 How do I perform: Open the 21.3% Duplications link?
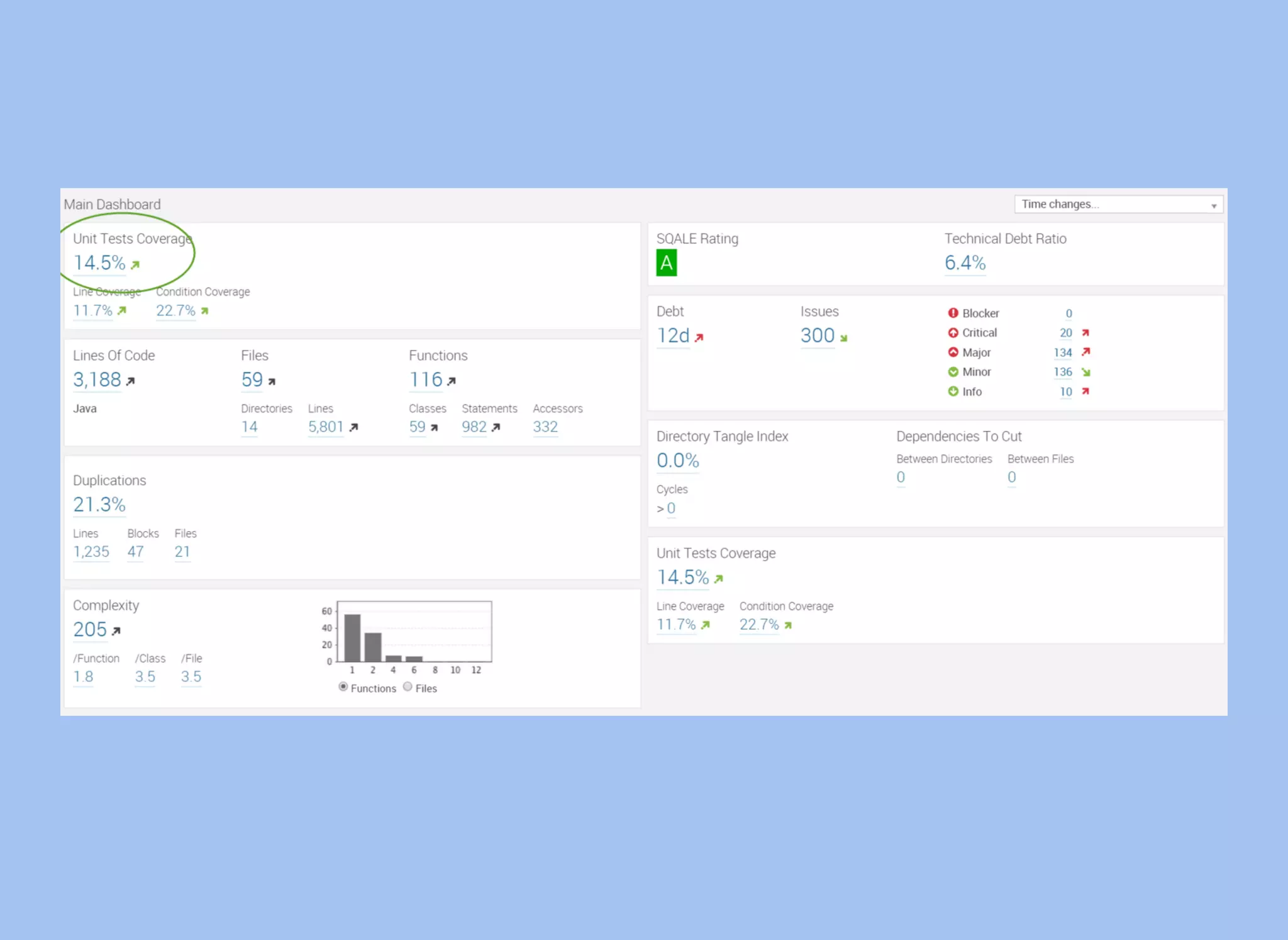[99, 505]
